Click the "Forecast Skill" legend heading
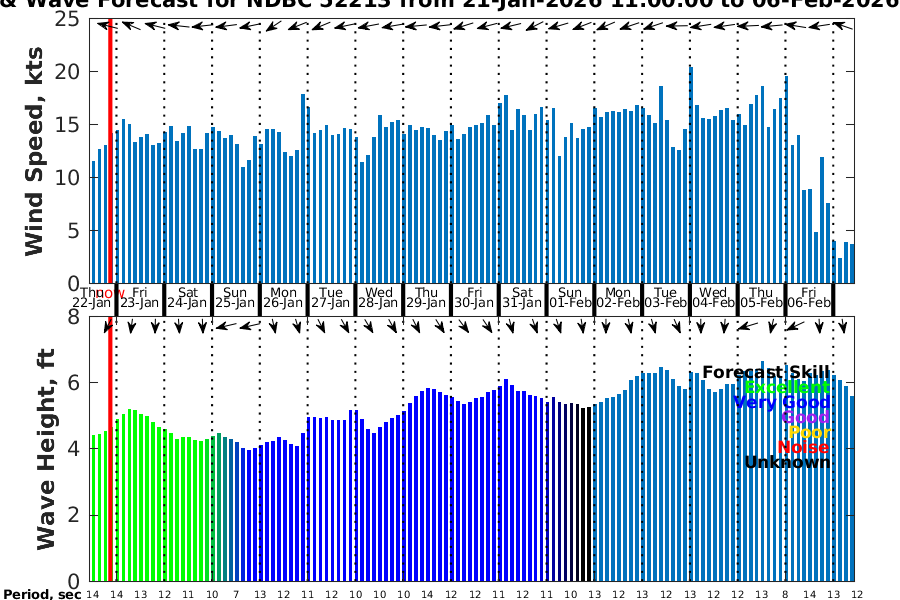900x600 pixels. click(x=765, y=372)
